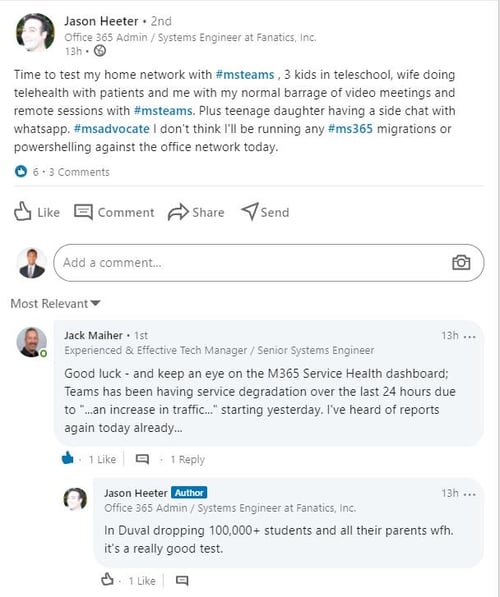The height and width of the screenshot is (597, 500).
Task: Click the Comment speech-bubble icon under the post
Action: [x=83, y=212]
